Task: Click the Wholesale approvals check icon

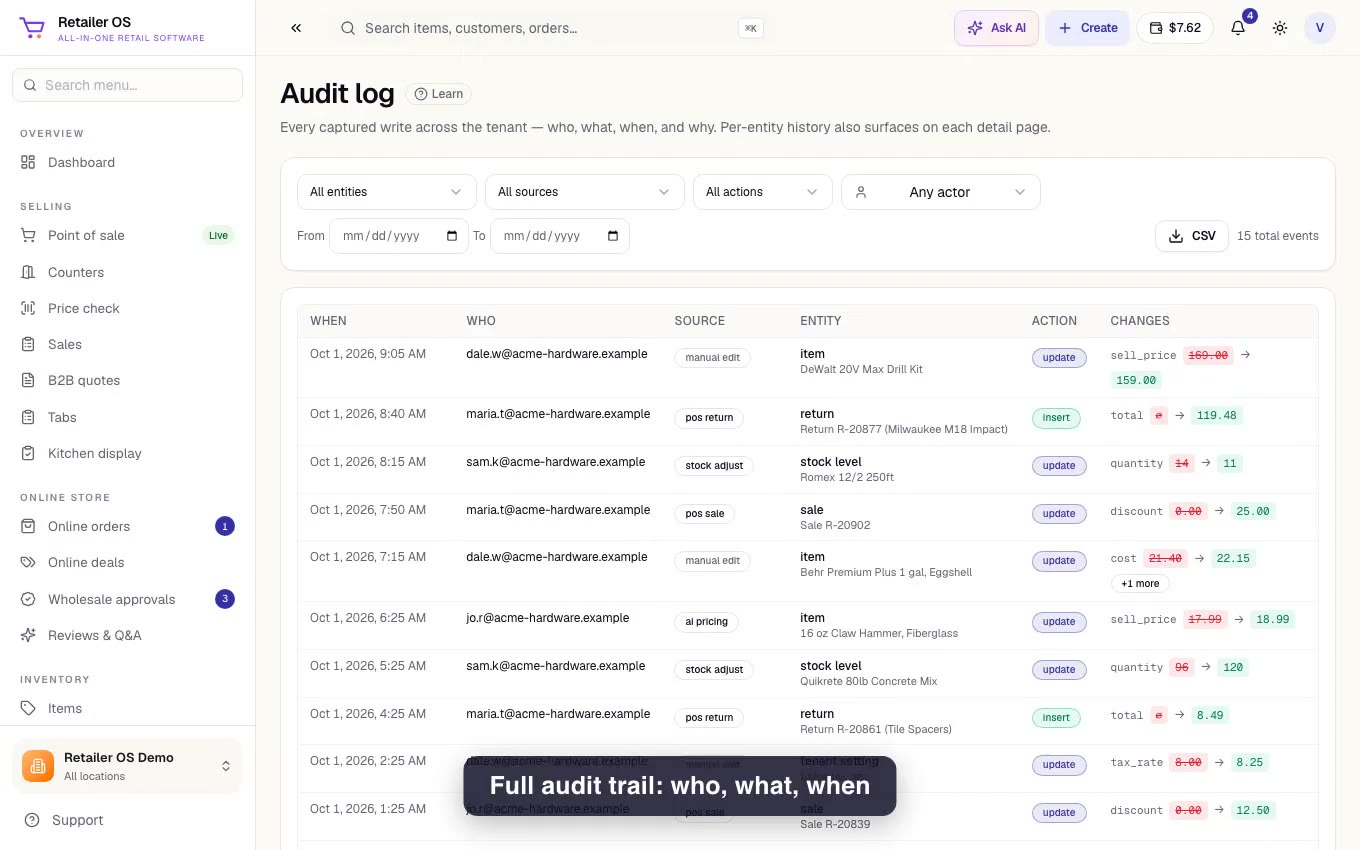Action: (28, 599)
